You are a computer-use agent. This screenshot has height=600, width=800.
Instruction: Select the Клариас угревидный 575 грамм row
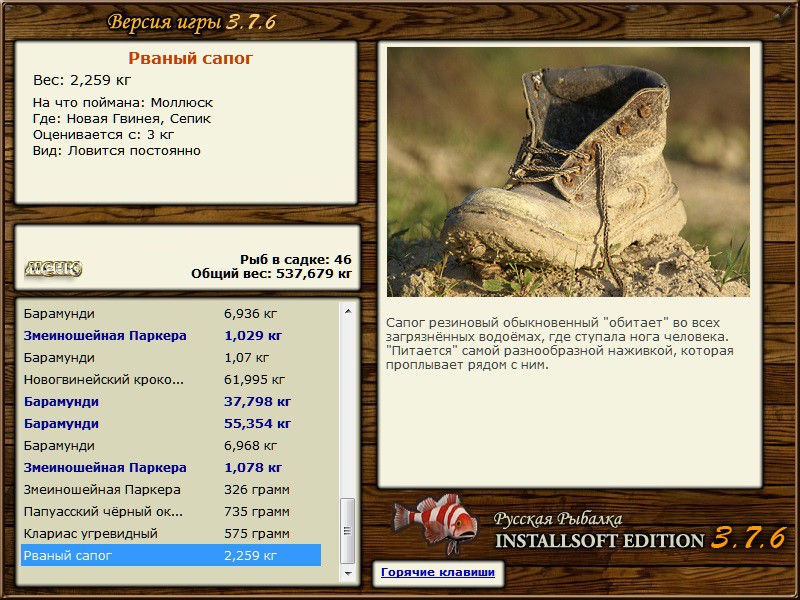point(171,533)
